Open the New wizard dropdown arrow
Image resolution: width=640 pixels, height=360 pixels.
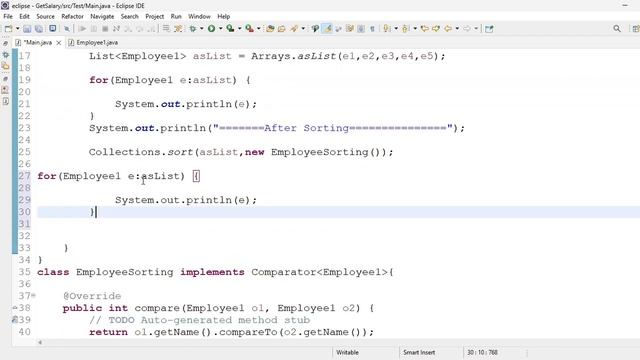(x=18, y=29)
